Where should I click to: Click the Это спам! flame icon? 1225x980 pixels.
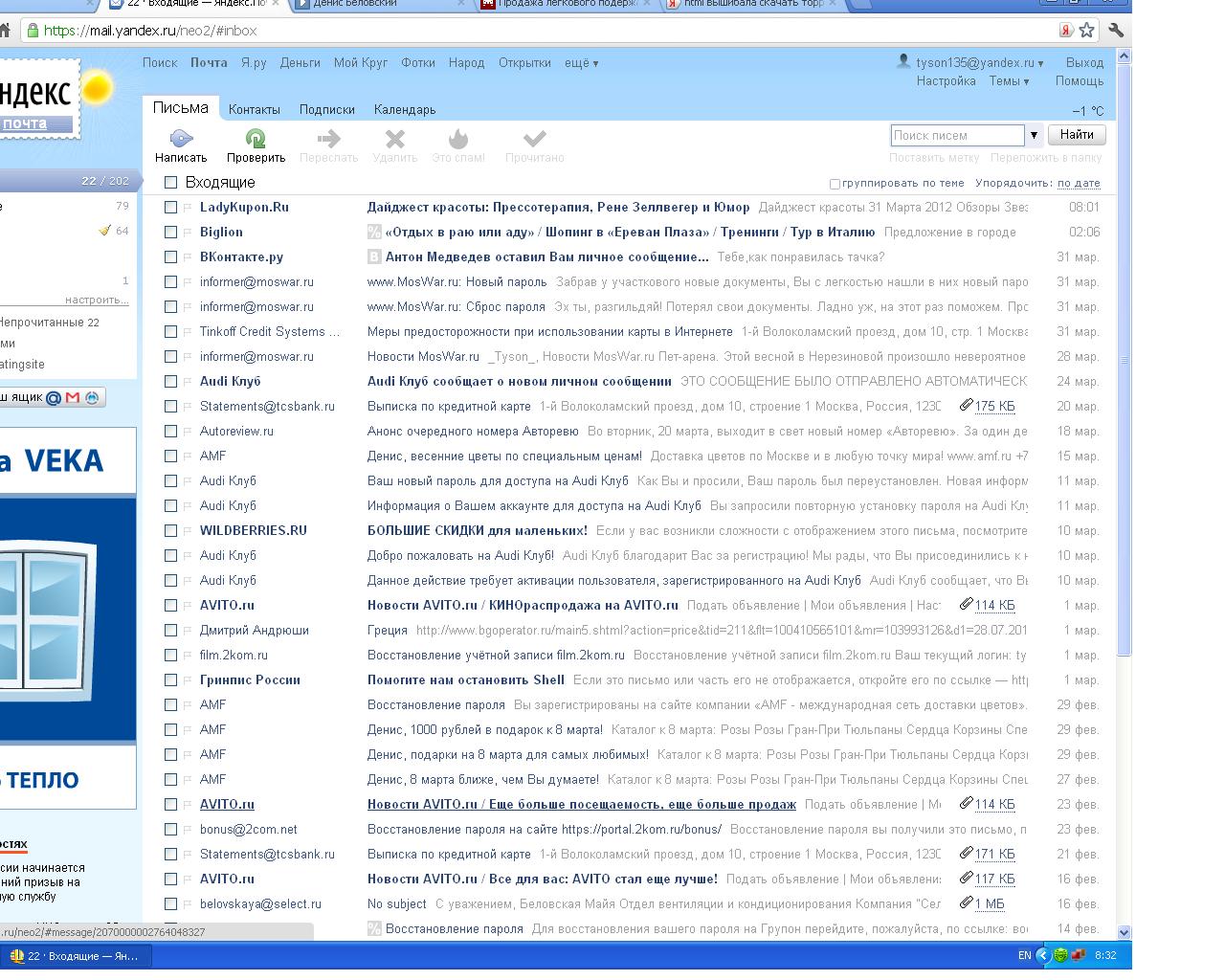[x=458, y=139]
